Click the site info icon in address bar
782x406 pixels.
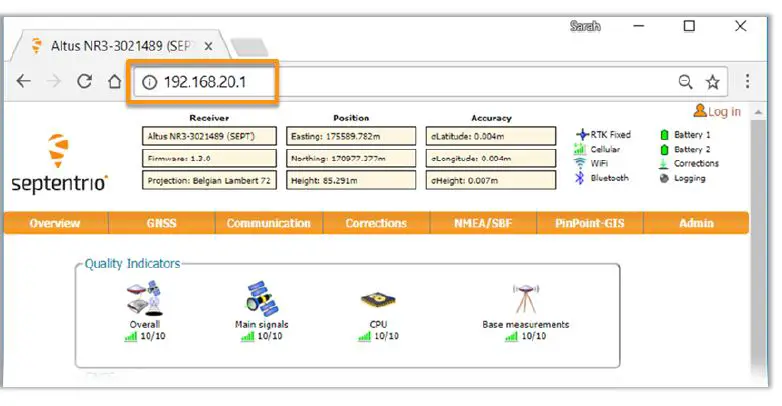[149, 82]
